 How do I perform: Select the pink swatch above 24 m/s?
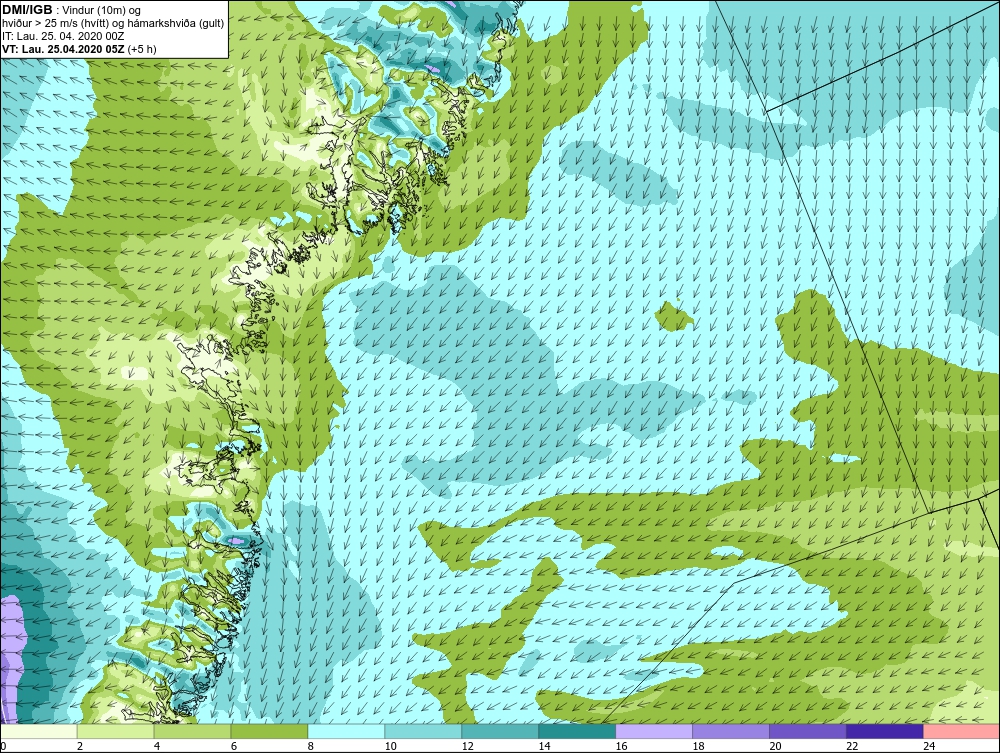point(961,731)
